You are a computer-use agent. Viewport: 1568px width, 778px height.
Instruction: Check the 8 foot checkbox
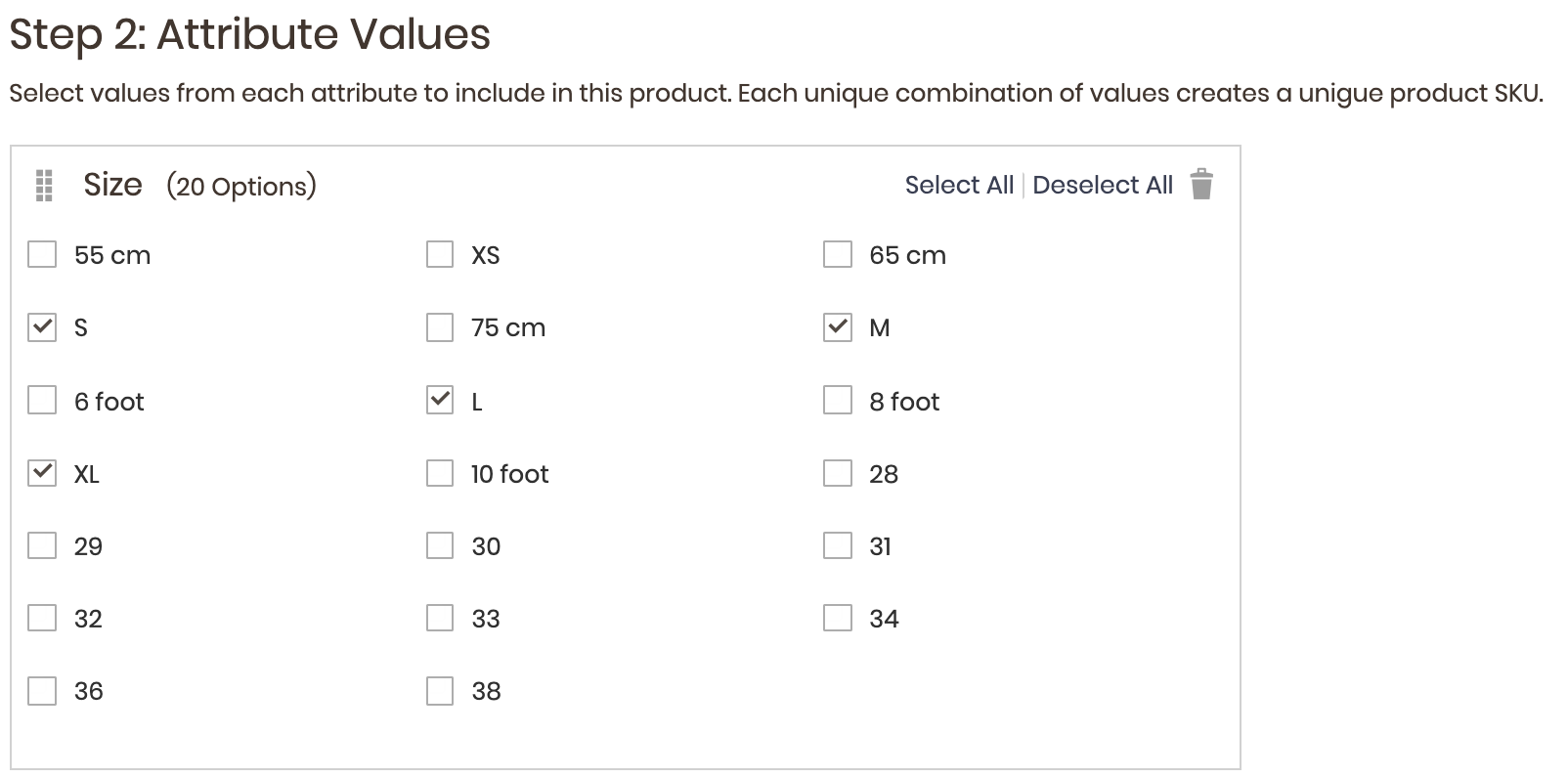[x=838, y=400]
